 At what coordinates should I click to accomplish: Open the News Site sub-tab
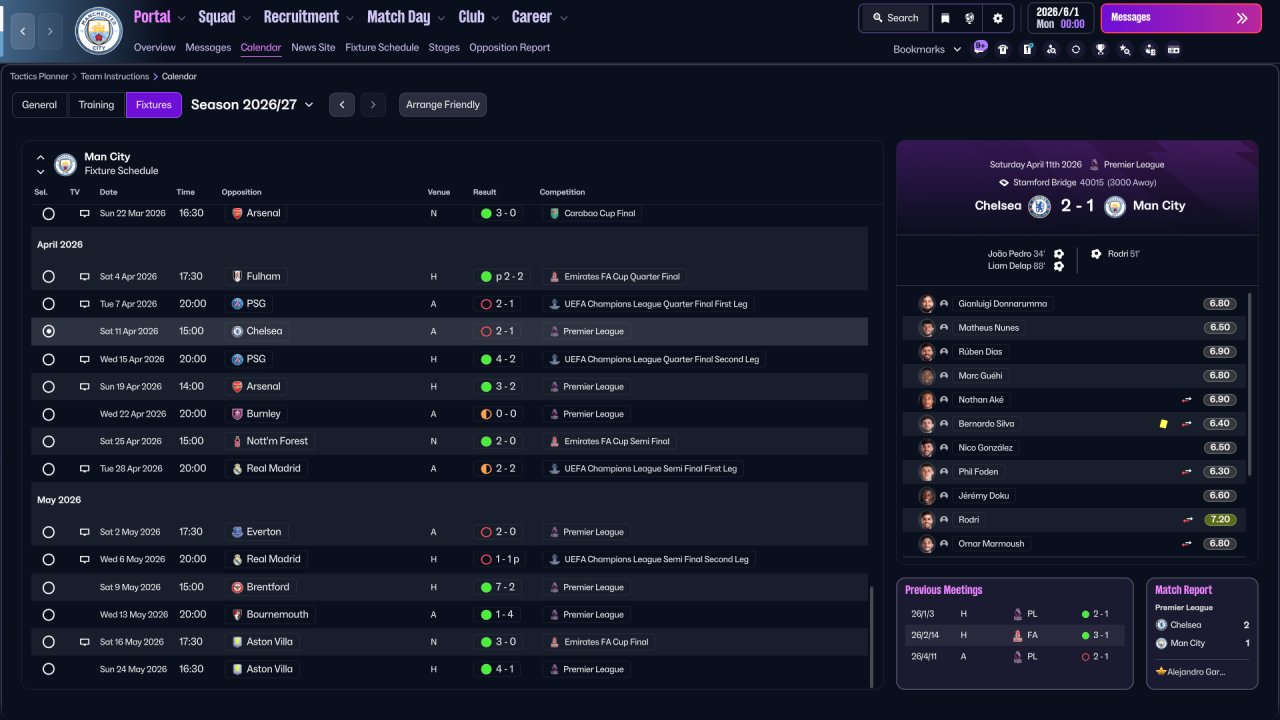(313, 47)
